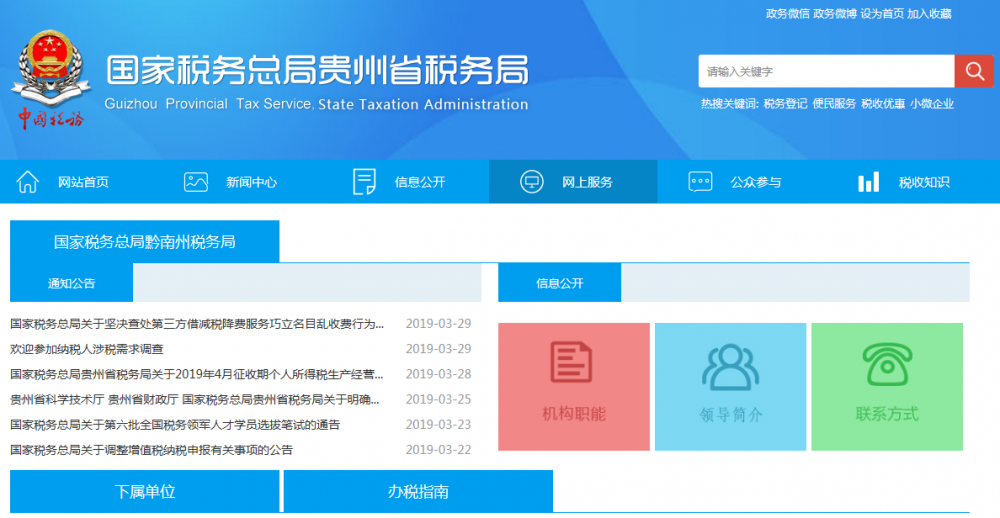Click the 加入收藏 link
Screen dimensions: 1000x518
click(929, 13)
